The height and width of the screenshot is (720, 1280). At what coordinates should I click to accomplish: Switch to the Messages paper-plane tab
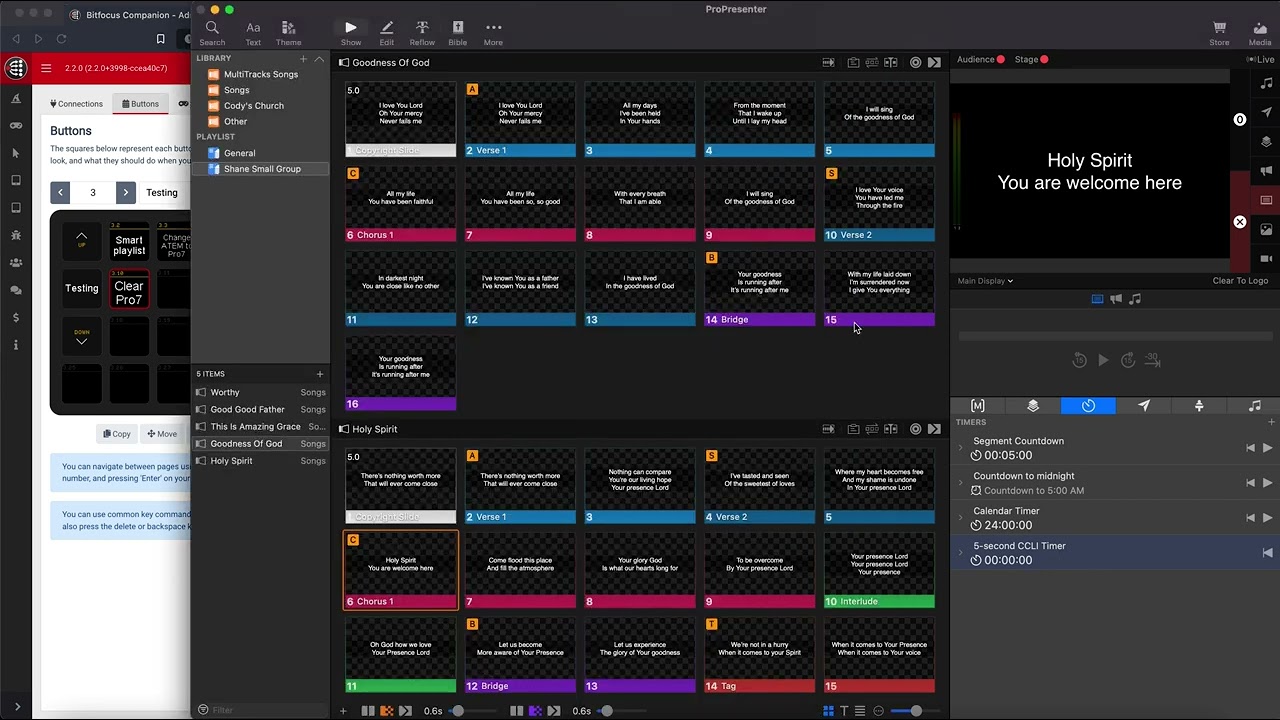tap(1144, 406)
